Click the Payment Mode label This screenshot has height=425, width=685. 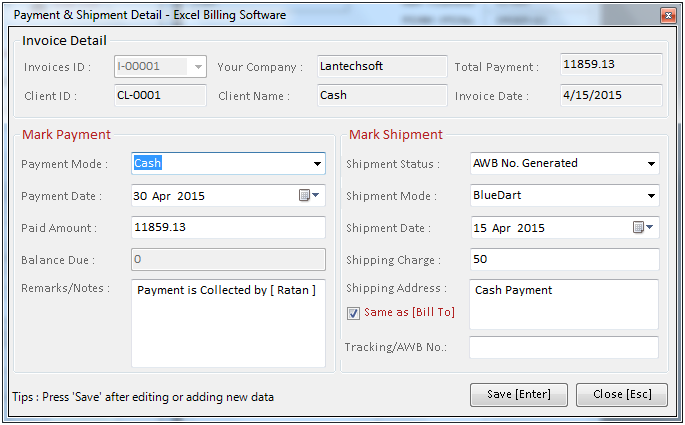[x=64, y=164]
